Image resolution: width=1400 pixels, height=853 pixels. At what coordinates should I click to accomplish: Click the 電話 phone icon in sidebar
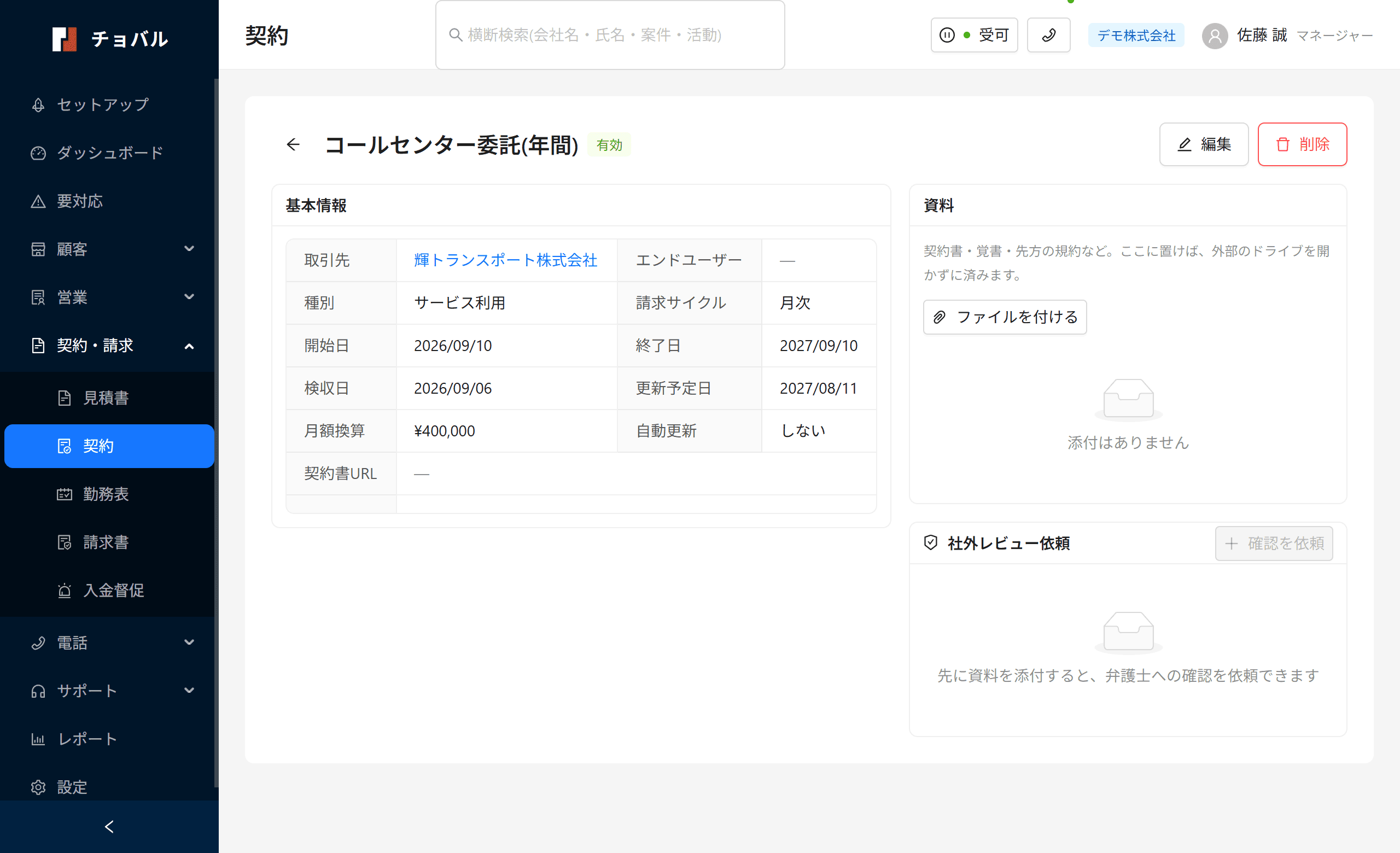(x=38, y=643)
